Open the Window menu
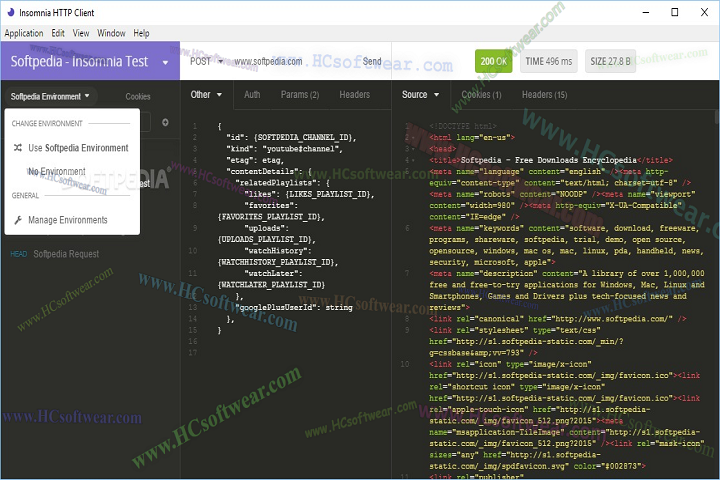This screenshot has height=480, width=720. [111, 33]
